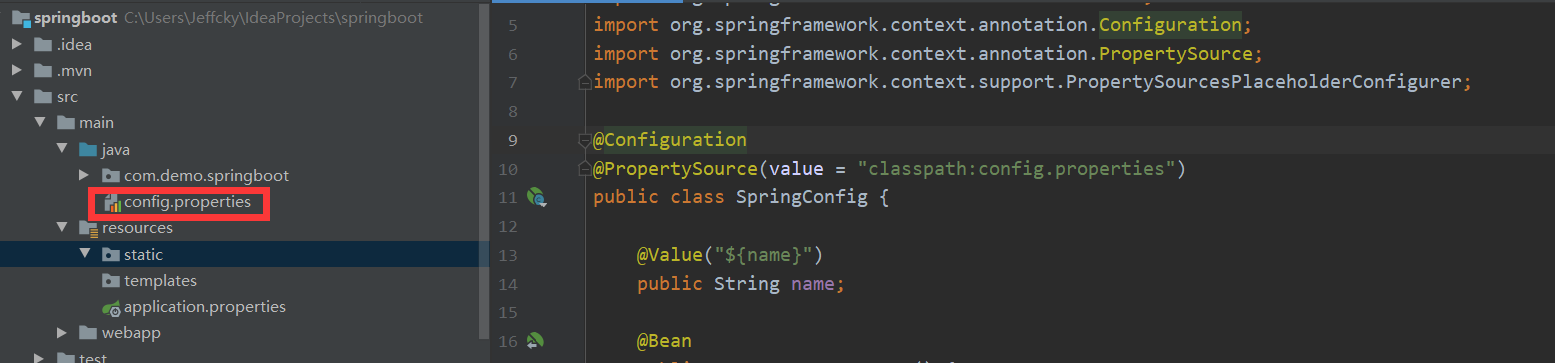
Task: Click the SpringConfig class name
Action: point(801,197)
